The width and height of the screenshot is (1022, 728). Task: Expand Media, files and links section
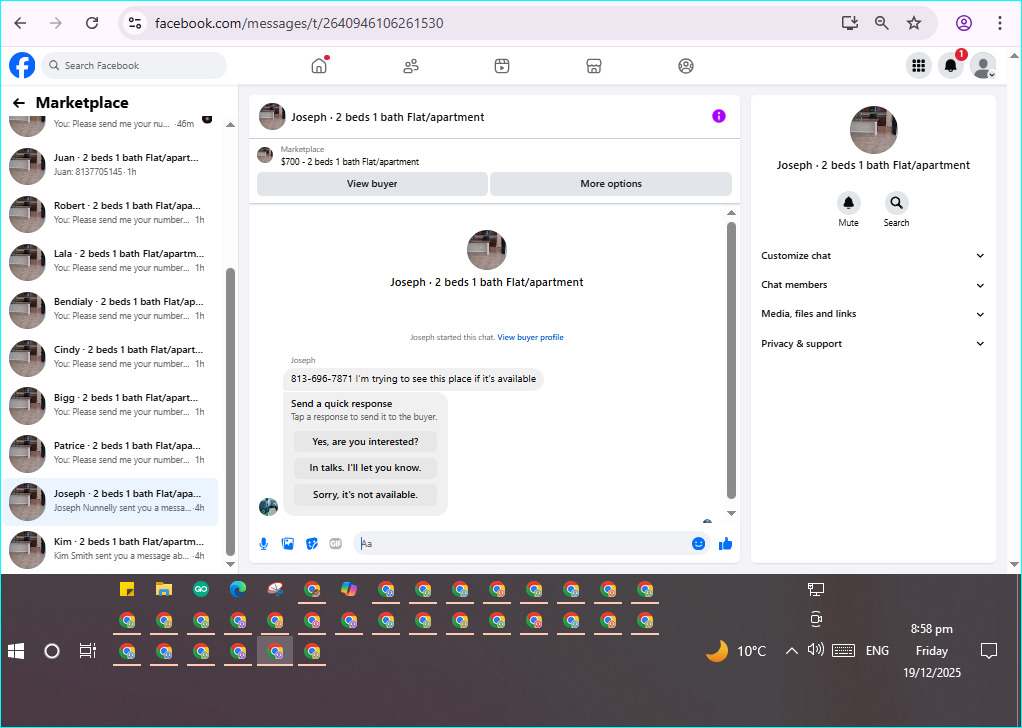(873, 314)
